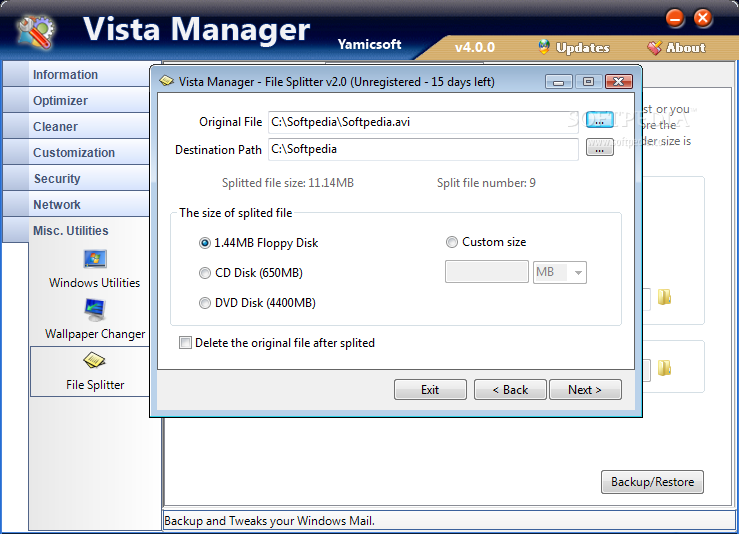Browse for the Destination Path

click(599, 148)
